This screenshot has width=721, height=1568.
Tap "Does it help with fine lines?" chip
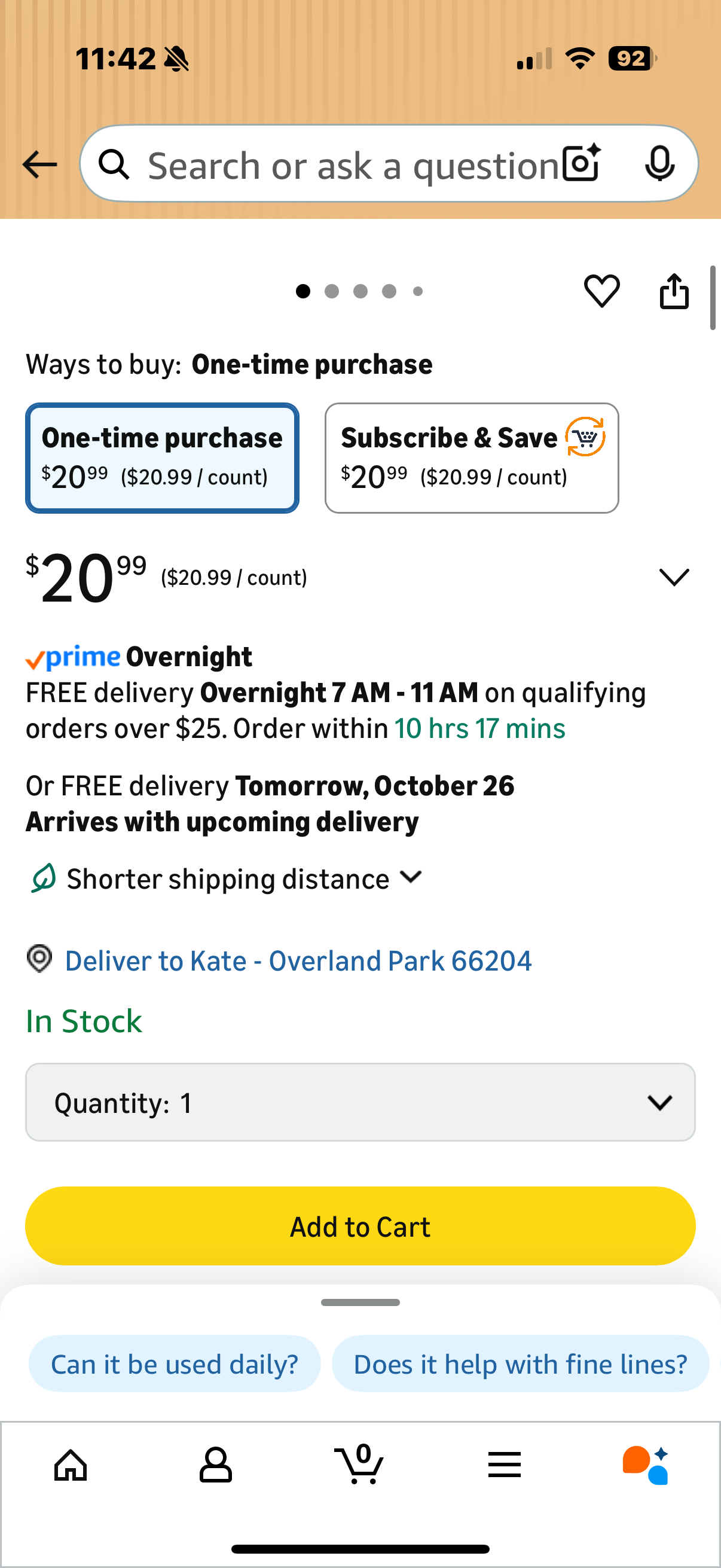click(520, 1364)
